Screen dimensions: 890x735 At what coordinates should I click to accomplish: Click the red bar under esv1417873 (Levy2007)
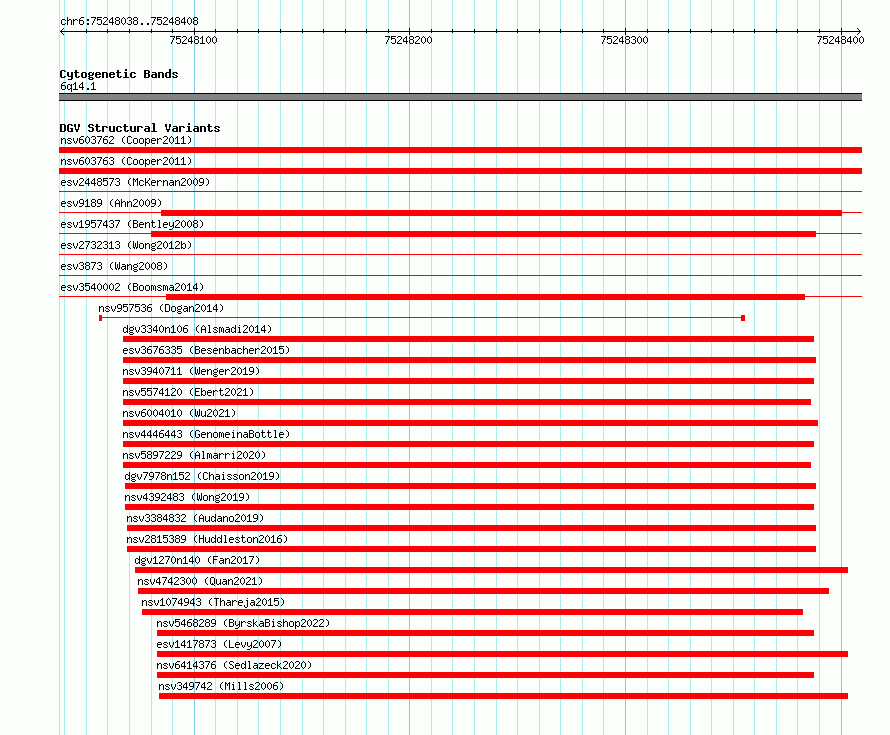[x=502, y=654]
